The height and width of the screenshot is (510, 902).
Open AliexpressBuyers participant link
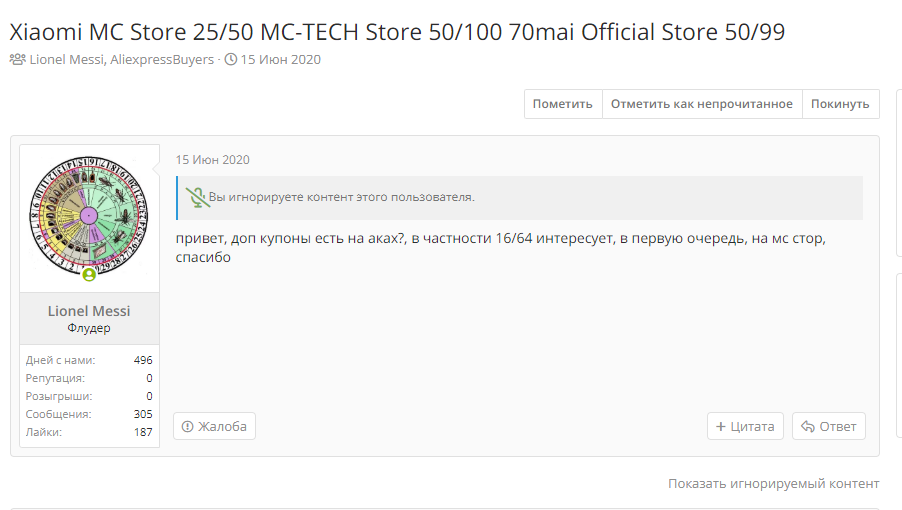[x=162, y=59]
